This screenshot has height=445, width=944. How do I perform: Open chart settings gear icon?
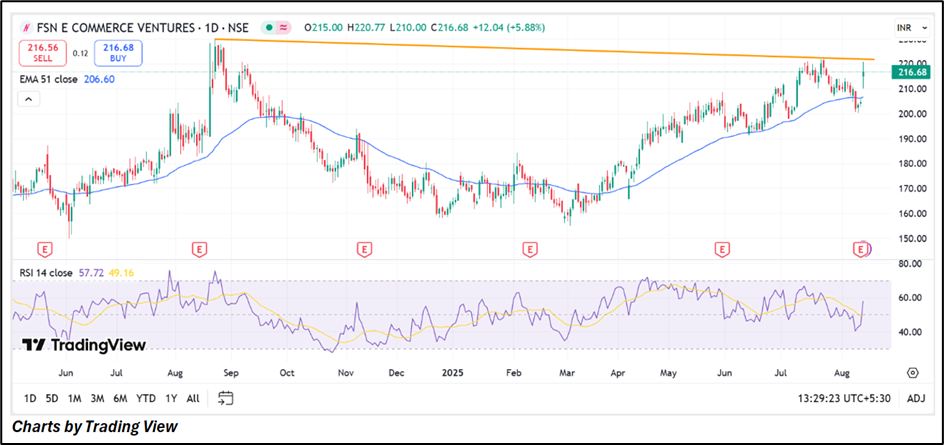pyautogui.click(x=913, y=372)
